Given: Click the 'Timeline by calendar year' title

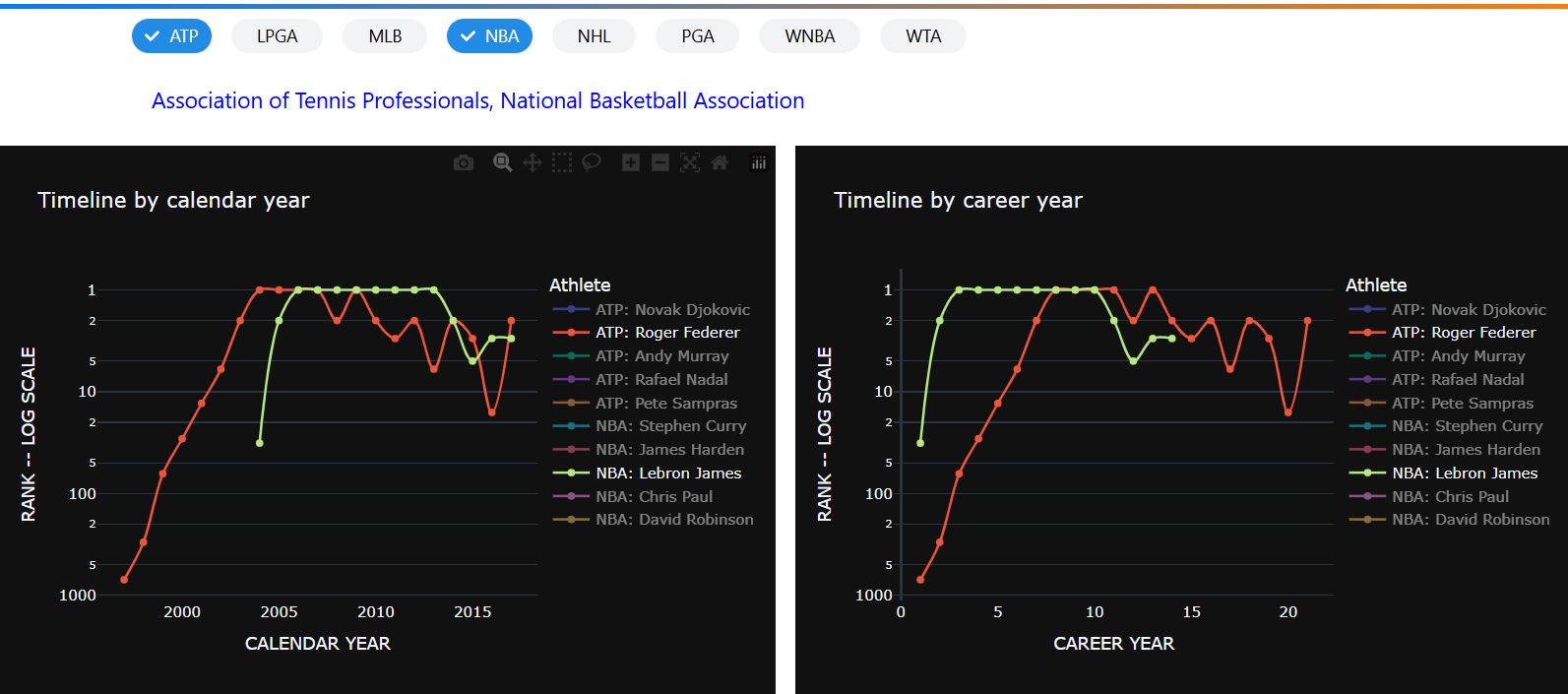Looking at the screenshot, I should (x=173, y=200).
